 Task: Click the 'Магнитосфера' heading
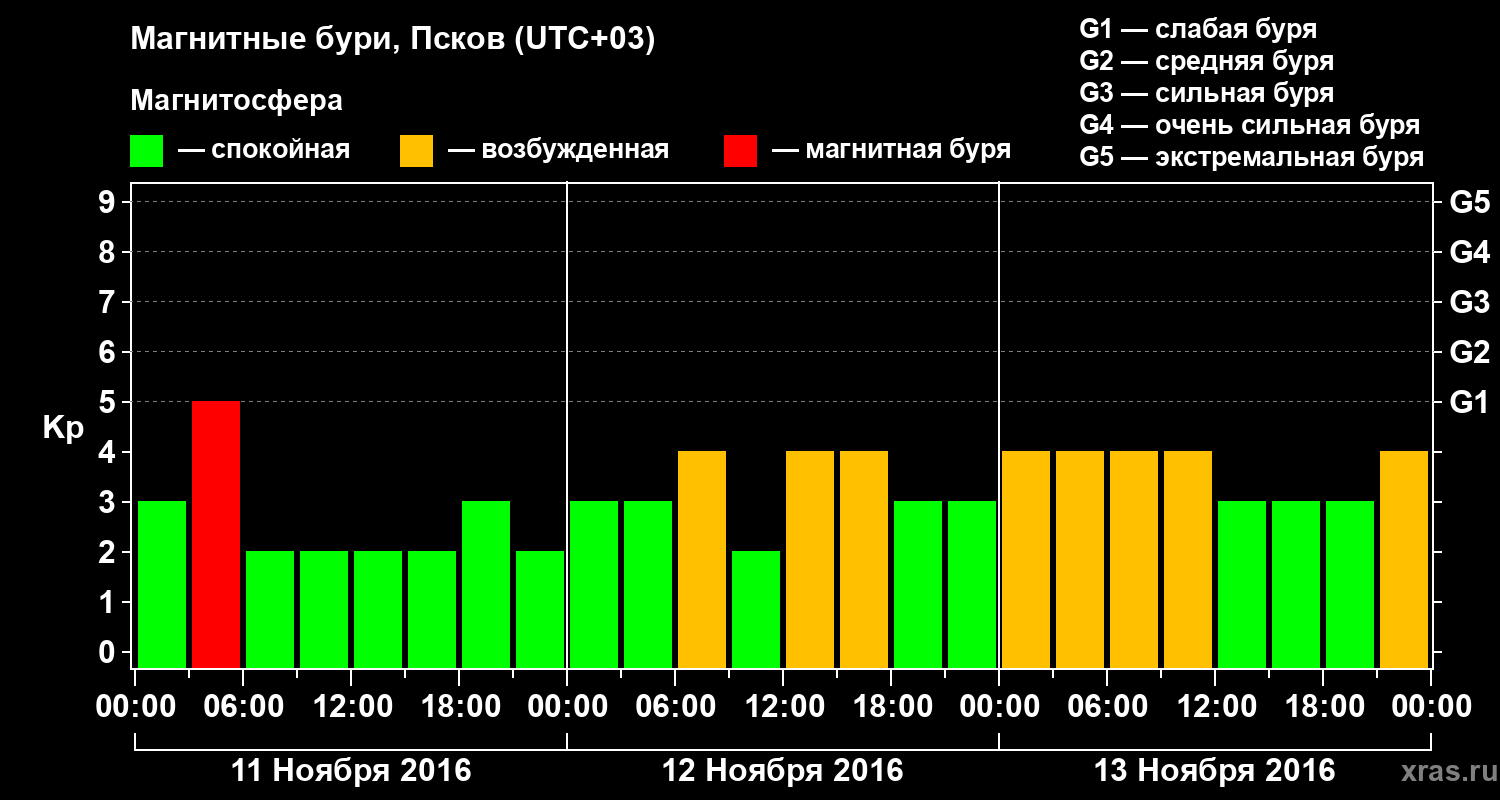point(236,101)
